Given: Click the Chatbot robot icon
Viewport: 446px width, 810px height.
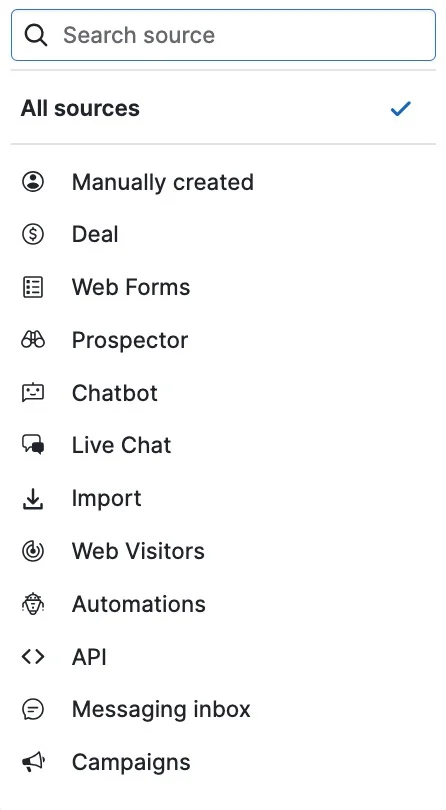Looking at the screenshot, I should click(x=33, y=393).
